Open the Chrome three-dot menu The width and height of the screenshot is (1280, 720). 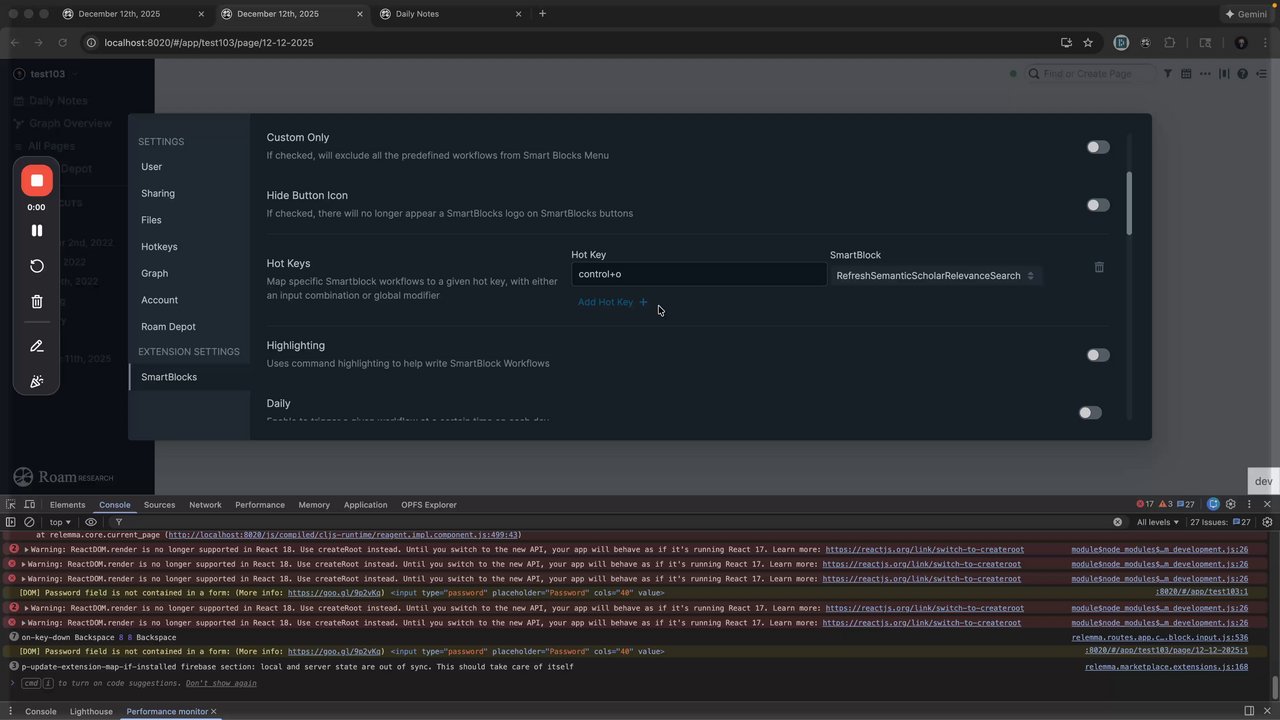[x=1263, y=43]
